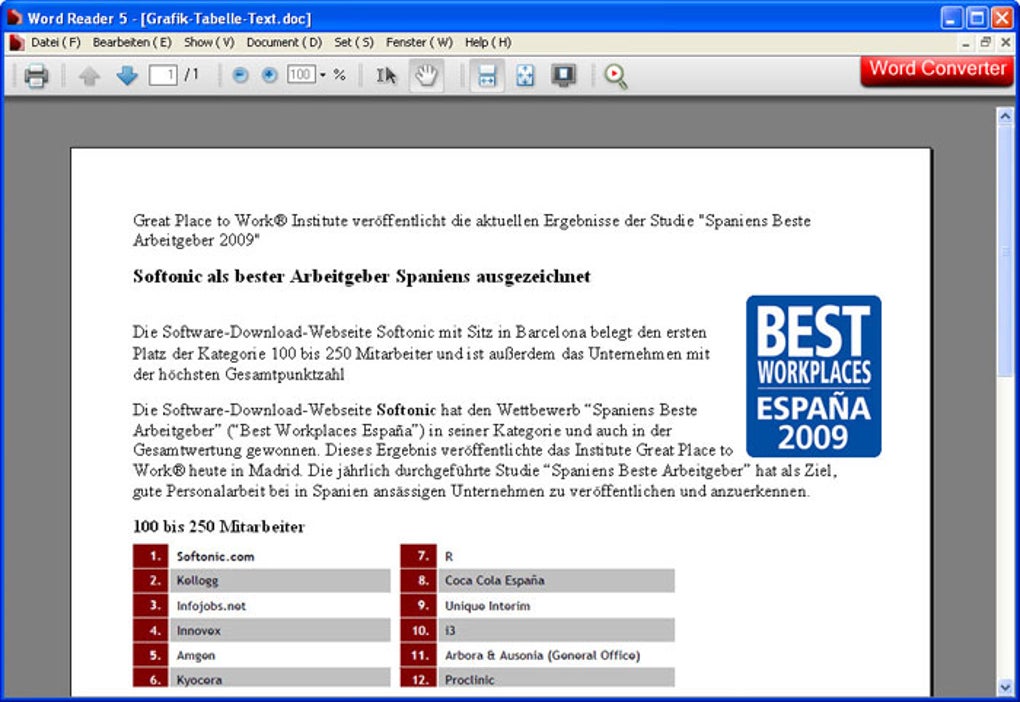Screen dimensions: 1020x702
Task: Toggle fit-width page view
Action: 487,75
